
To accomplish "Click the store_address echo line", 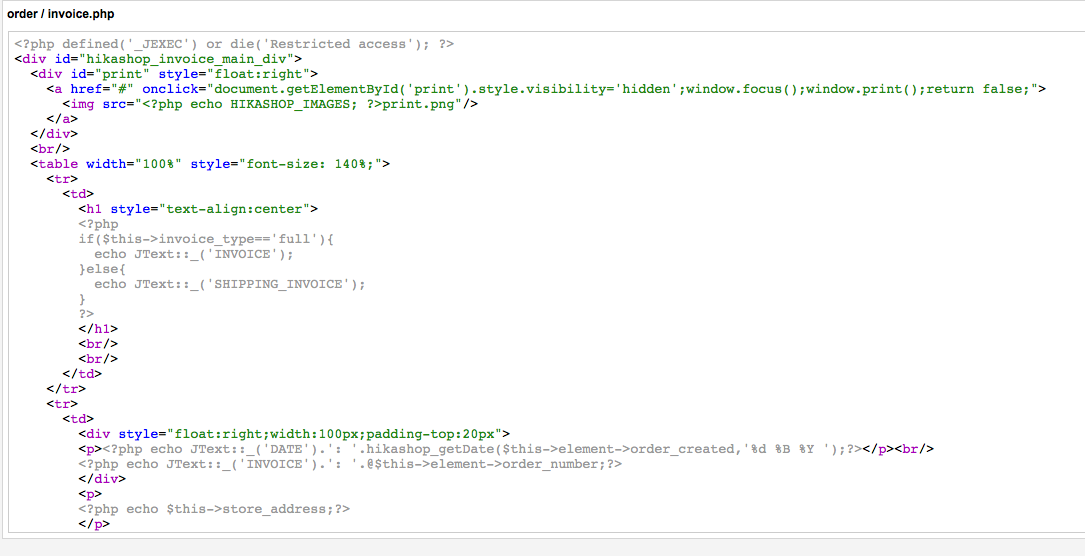I will [214, 509].
